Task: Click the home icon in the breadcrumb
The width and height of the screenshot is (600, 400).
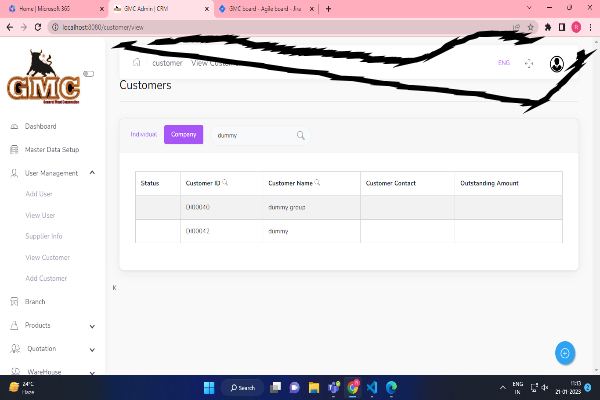Action: (137, 62)
